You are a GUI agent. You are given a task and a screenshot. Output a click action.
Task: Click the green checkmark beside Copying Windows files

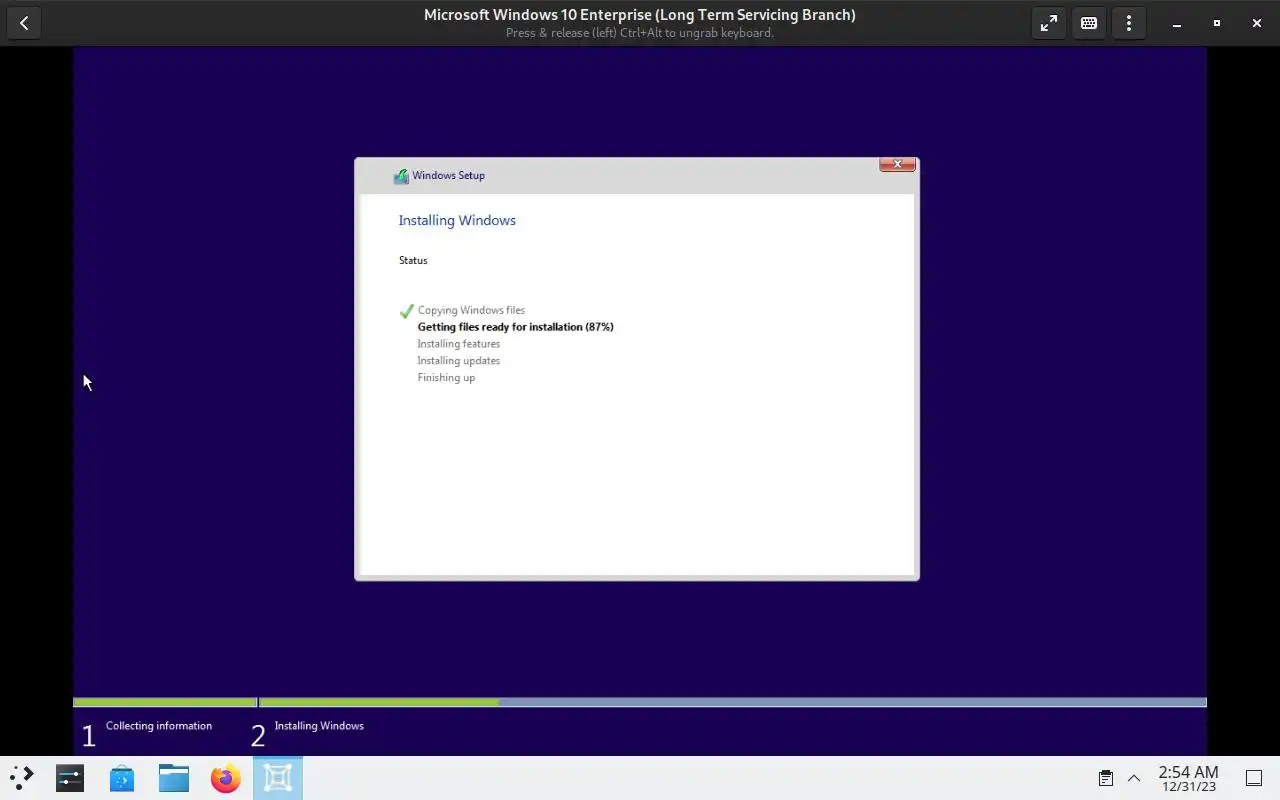[406, 311]
